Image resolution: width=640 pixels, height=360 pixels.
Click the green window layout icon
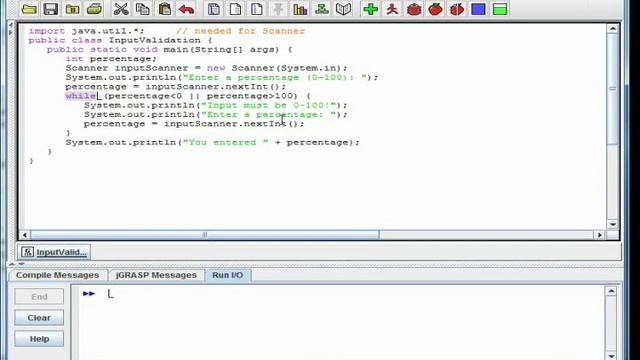(500, 9)
